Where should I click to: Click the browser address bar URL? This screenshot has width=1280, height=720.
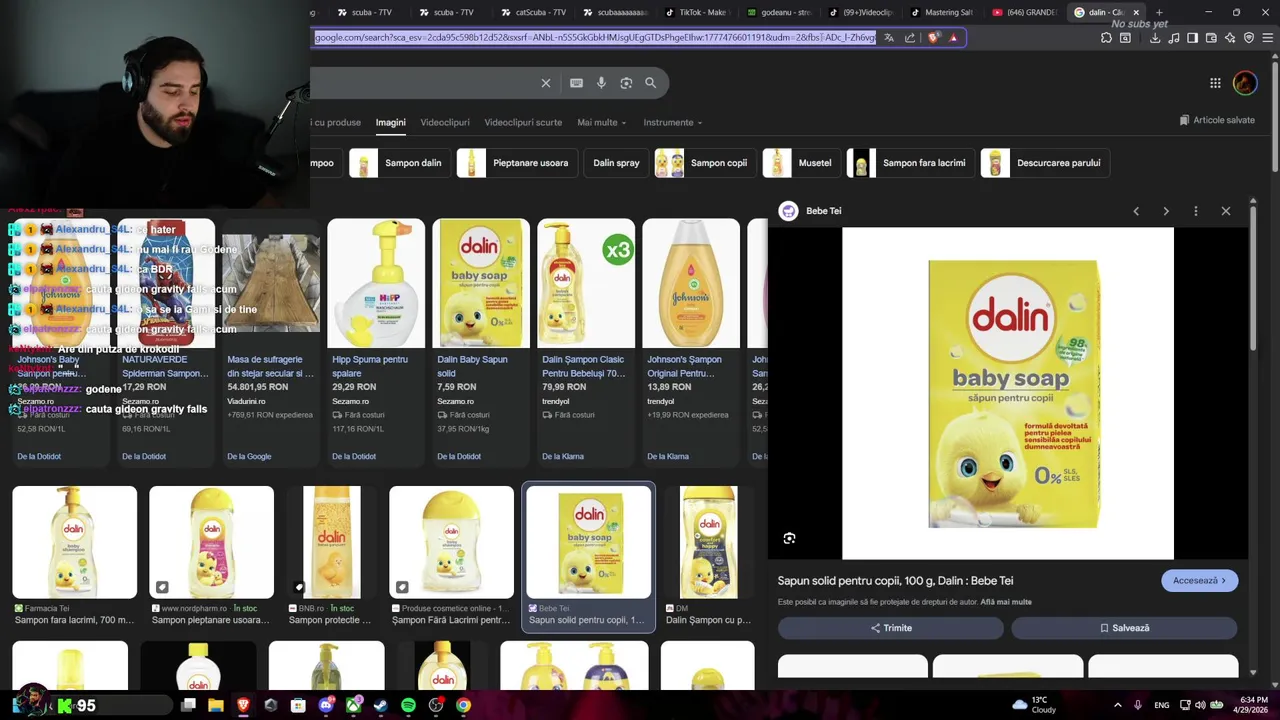[x=595, y=38]
